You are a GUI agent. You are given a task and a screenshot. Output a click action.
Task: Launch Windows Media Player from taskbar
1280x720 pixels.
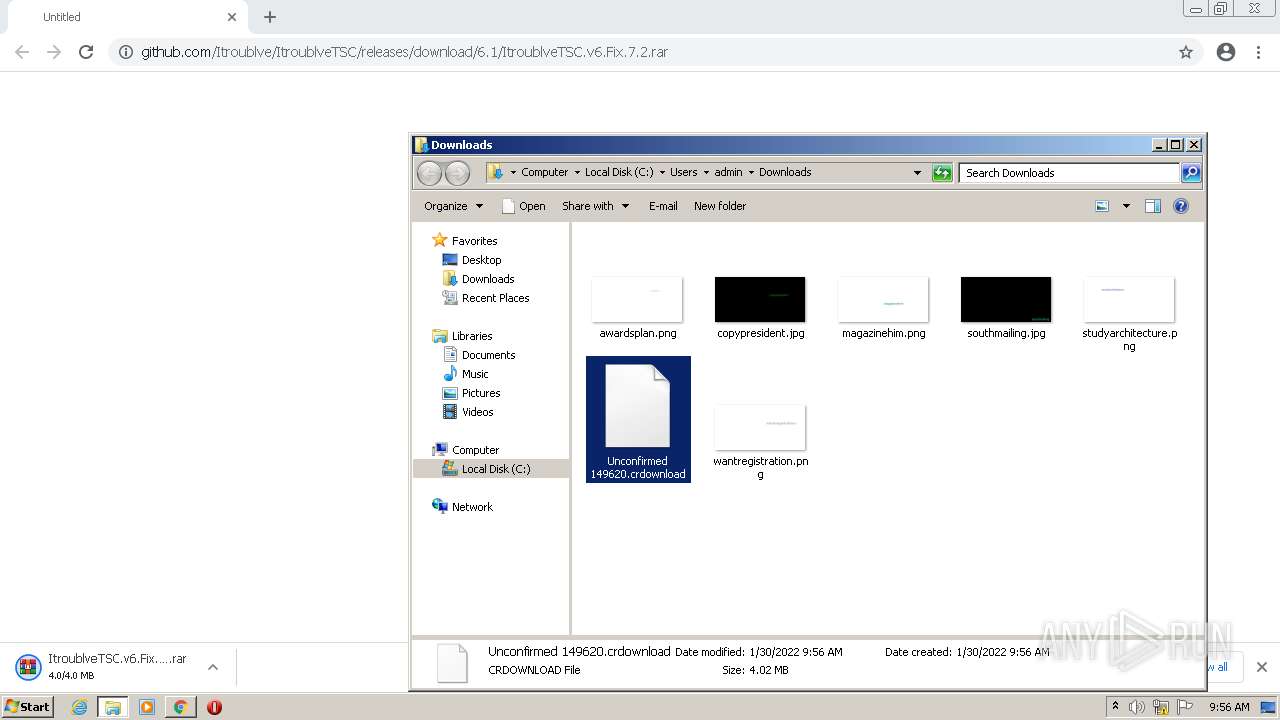(x=147, y=707)
